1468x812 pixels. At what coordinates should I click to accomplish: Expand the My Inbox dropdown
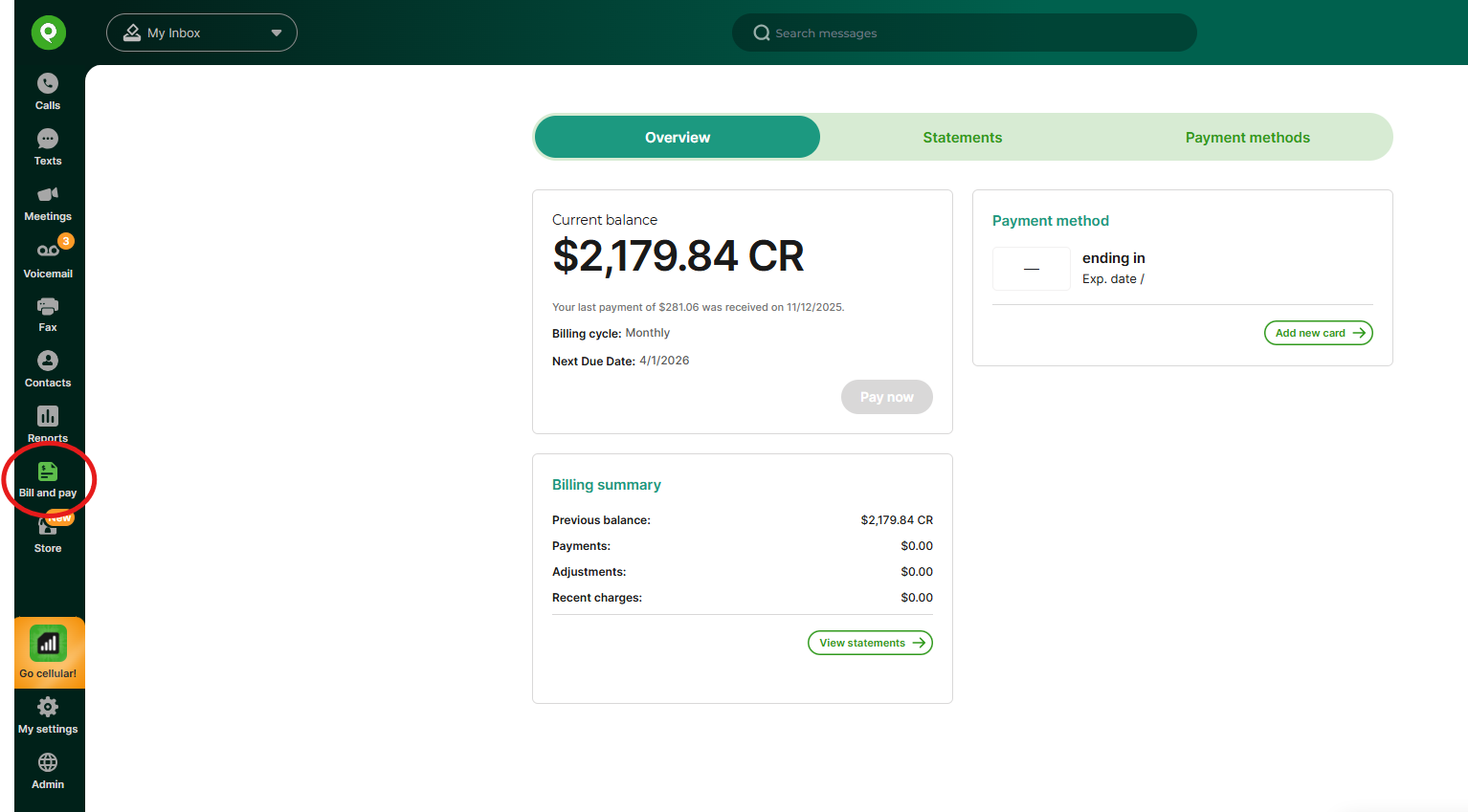click(202, 33)
